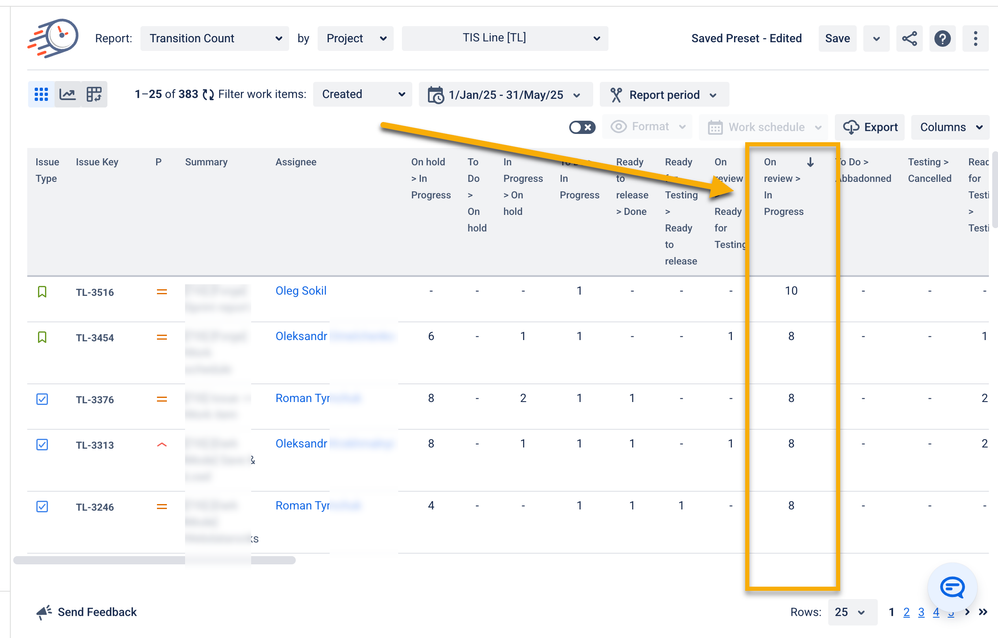Click the Time in Status app logo
Image resolution: width=998 pixels, height=638 pixels.
click(53, 38)
